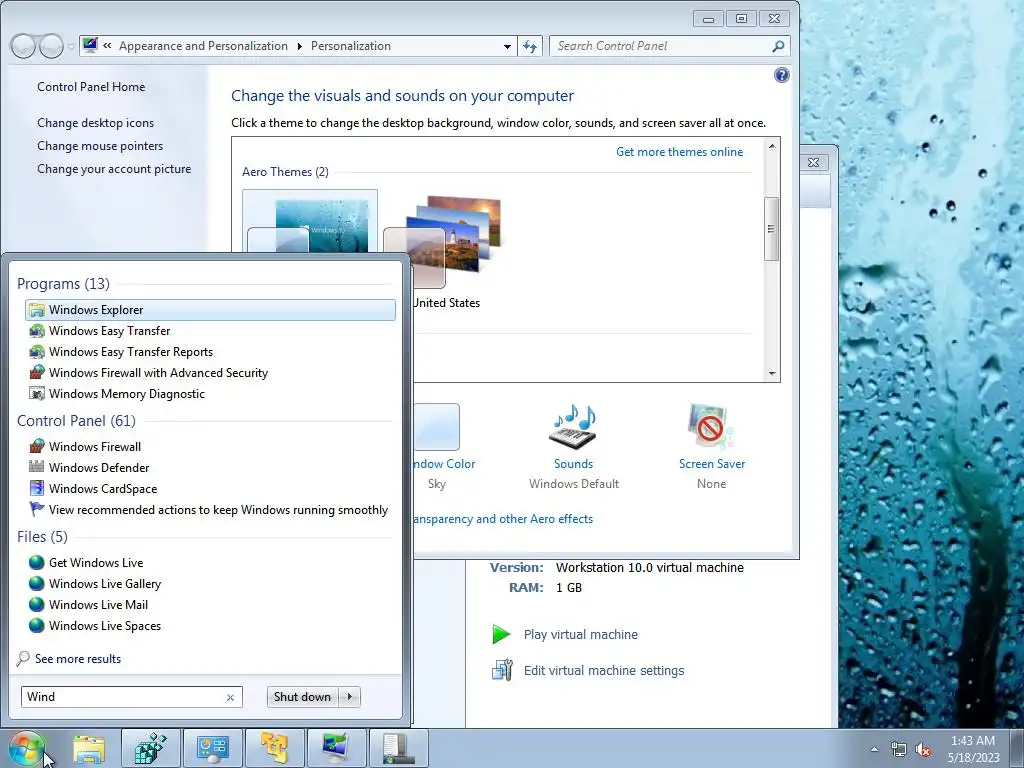Go to Control Panel Home
The width and height of the screenshot is (1024, 768).
(91, 87)
